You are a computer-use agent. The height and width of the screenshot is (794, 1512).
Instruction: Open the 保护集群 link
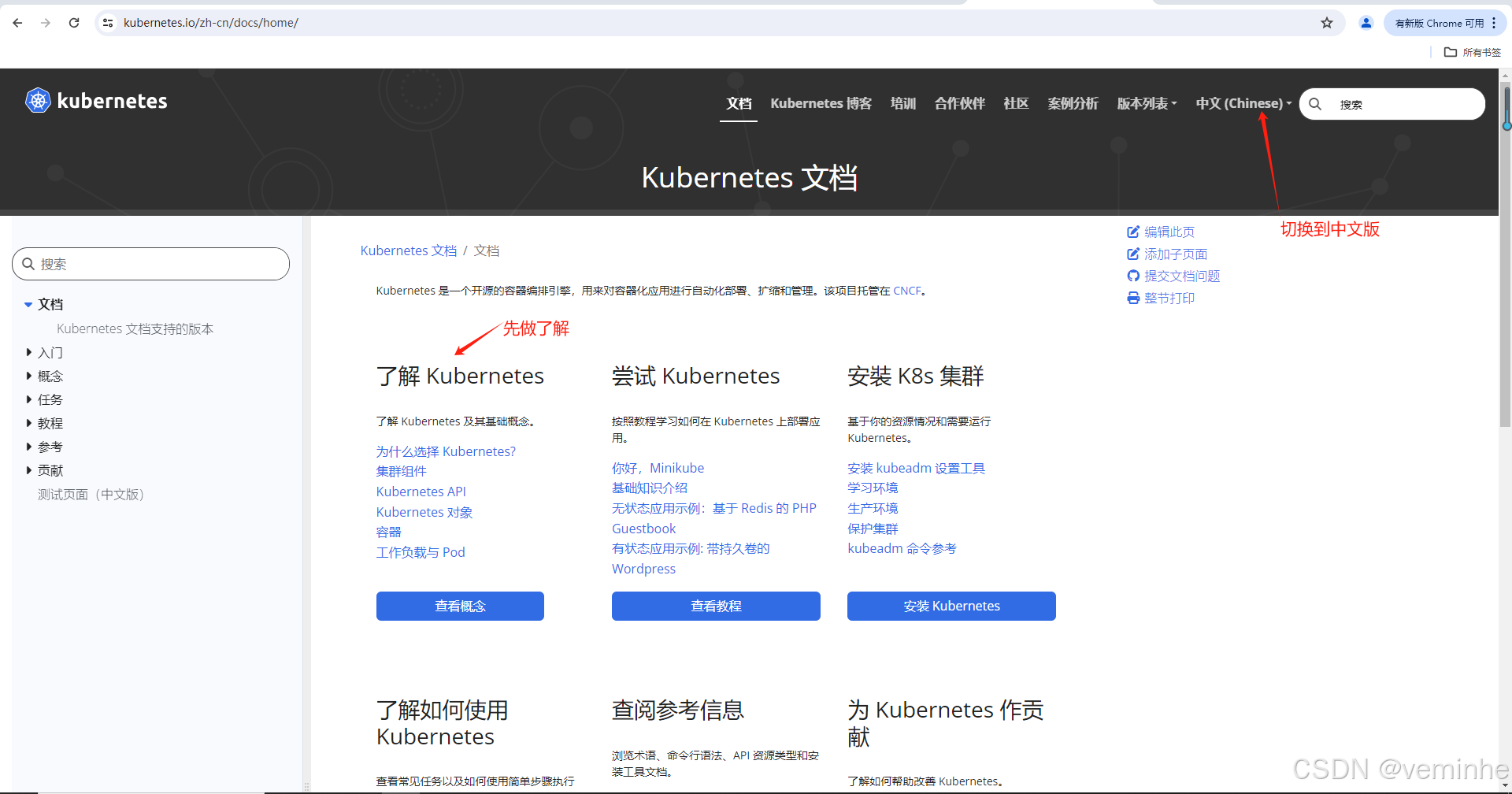(873, 529)
